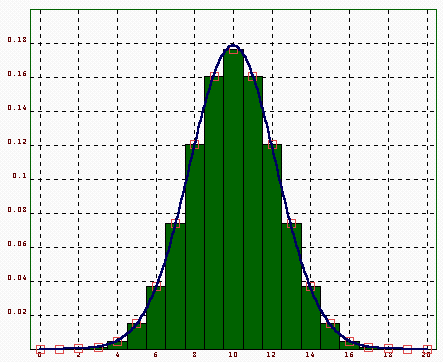443x362 pixels.
Task: Select the red marker at x=8
Action: click(194, 144)
